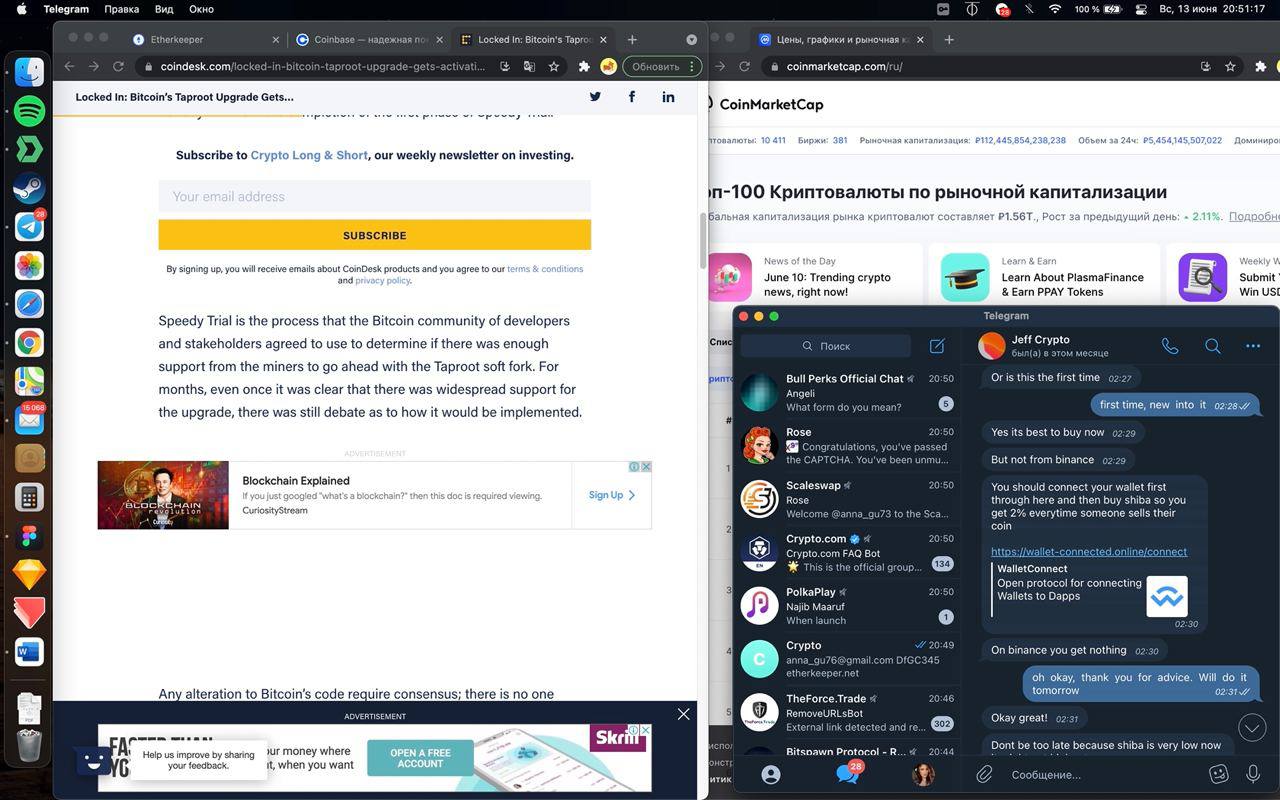Click the Сообщение message input field
Screen dimensions: 1280x800
coord(1100,775)
